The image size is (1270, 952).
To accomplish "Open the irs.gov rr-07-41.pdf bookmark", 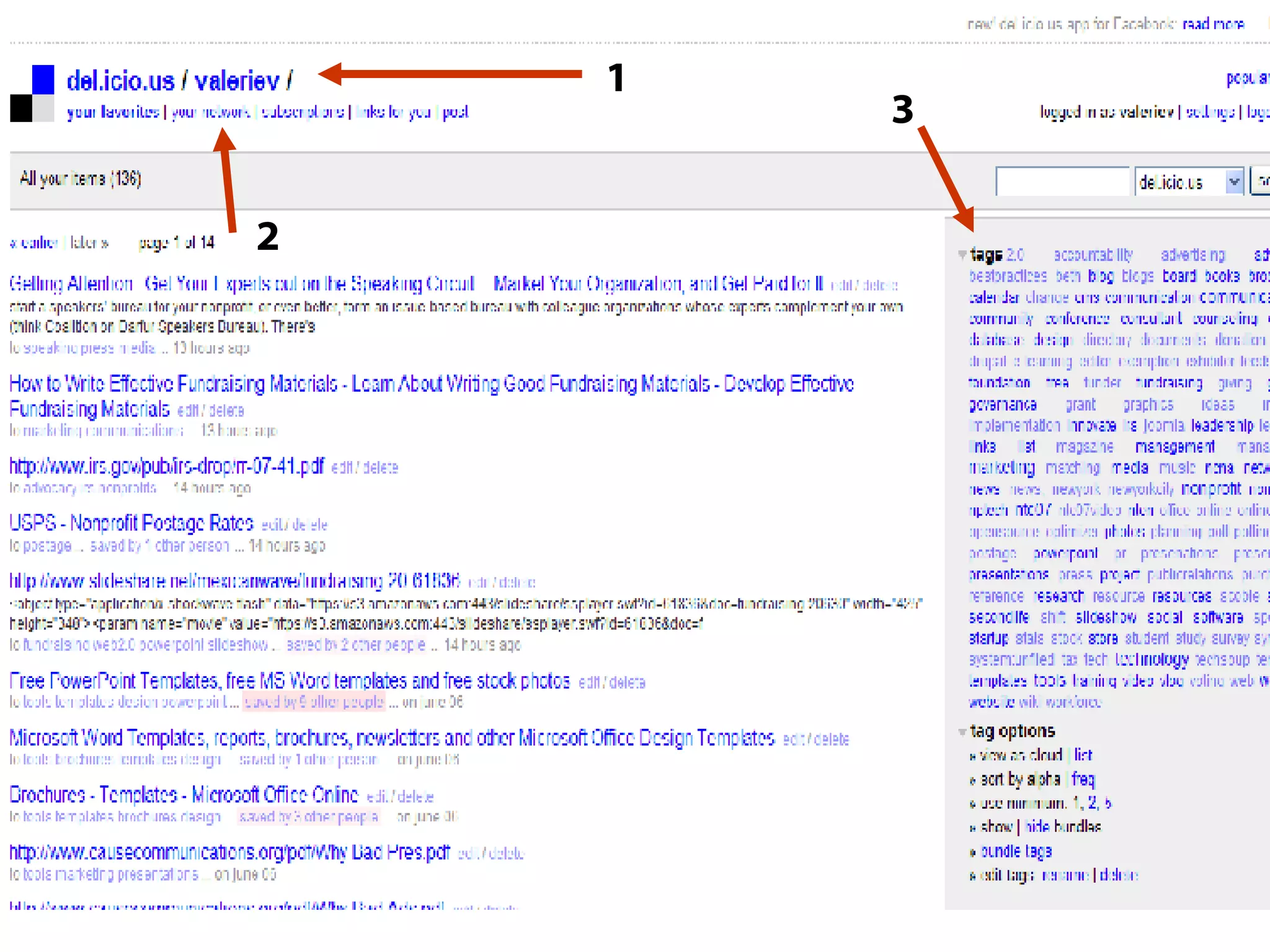I will (167, 465).
